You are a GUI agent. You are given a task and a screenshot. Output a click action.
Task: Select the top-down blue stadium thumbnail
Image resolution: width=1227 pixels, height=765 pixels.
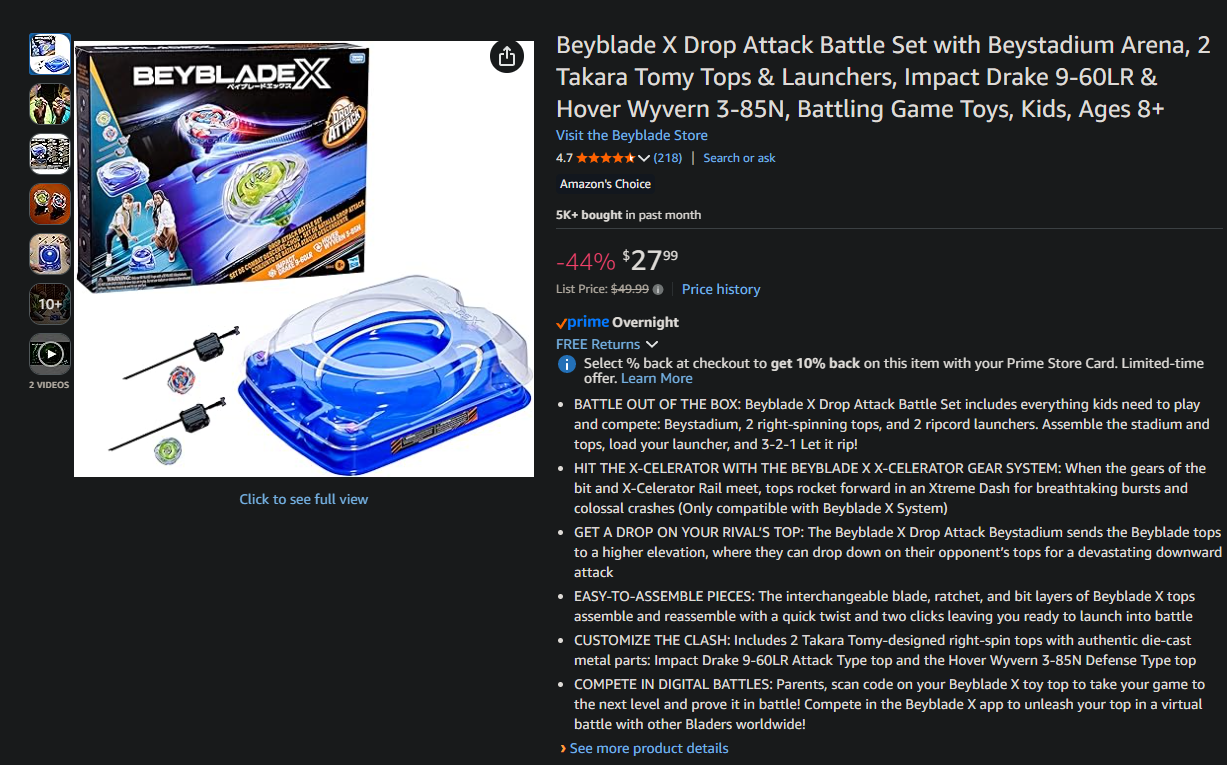pyautogui.click(x=50, y=254)
